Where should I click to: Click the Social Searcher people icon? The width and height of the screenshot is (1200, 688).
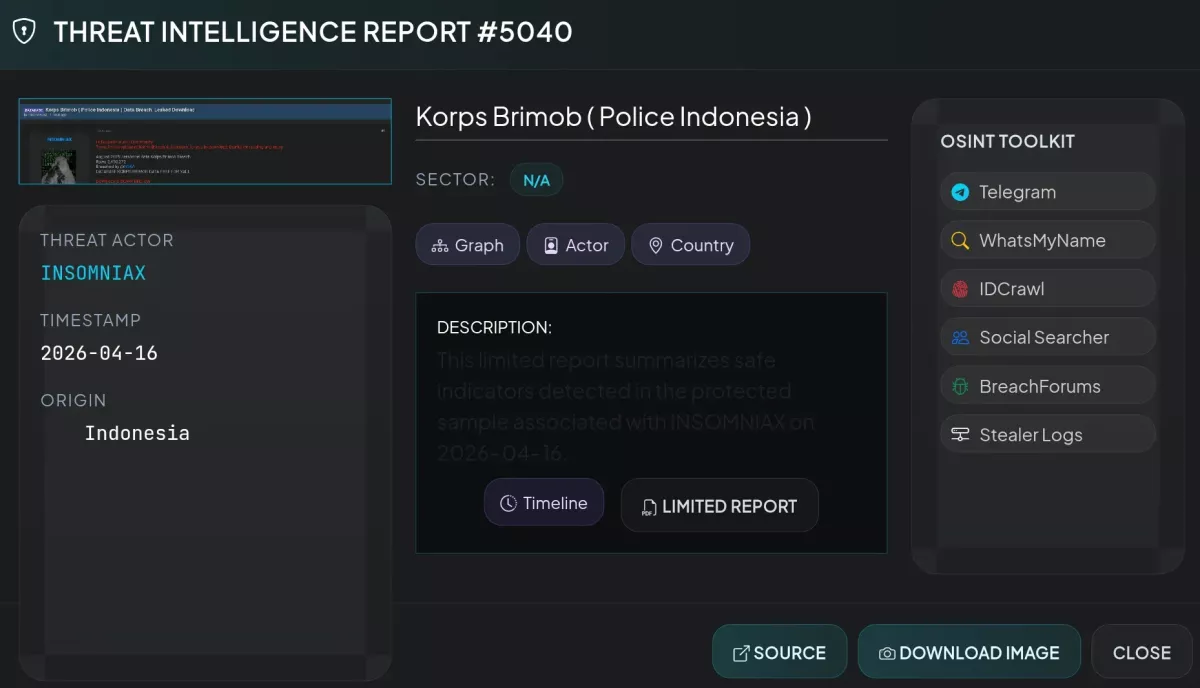click(x=960, y=338)
